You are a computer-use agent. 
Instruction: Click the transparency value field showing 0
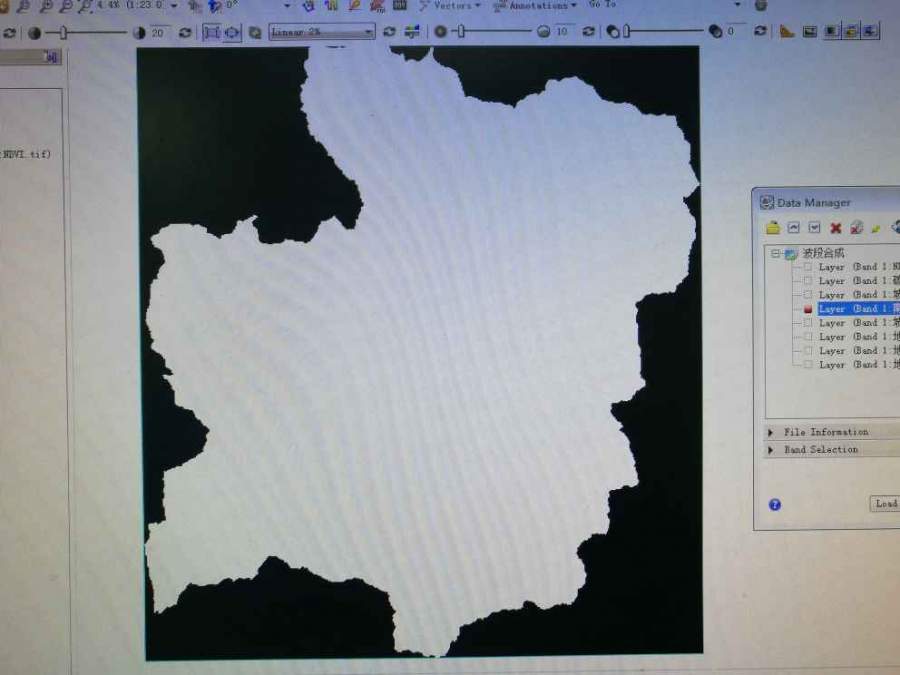pos(736,30)
